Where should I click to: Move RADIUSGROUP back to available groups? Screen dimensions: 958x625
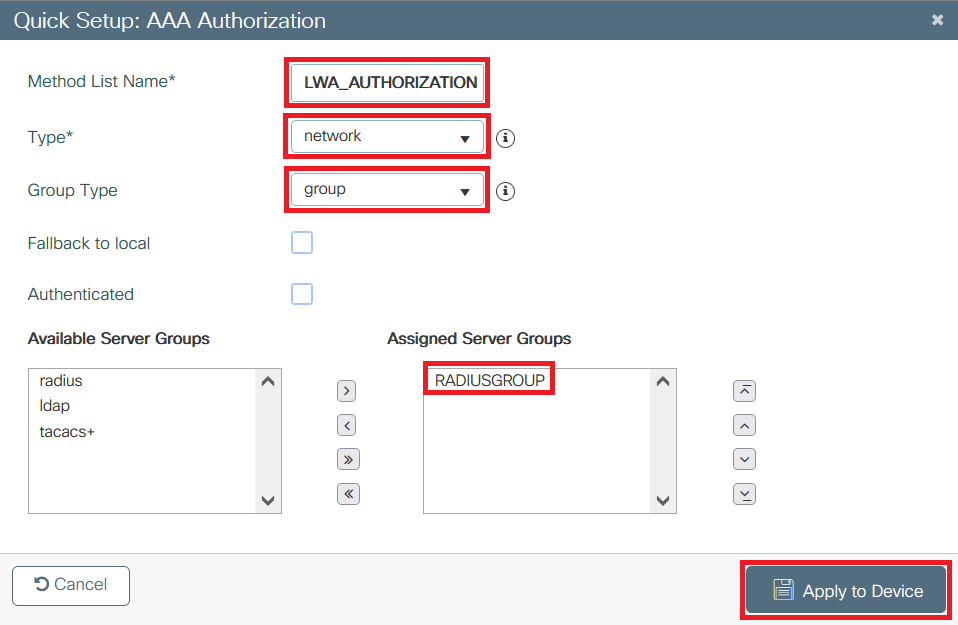(346, 424)
